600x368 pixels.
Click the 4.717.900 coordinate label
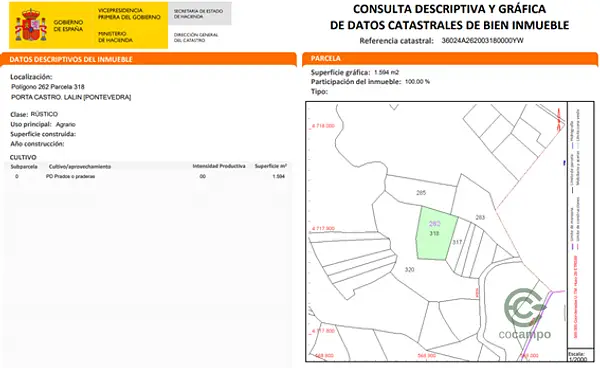pyautogui.click(x=322, y=228)
